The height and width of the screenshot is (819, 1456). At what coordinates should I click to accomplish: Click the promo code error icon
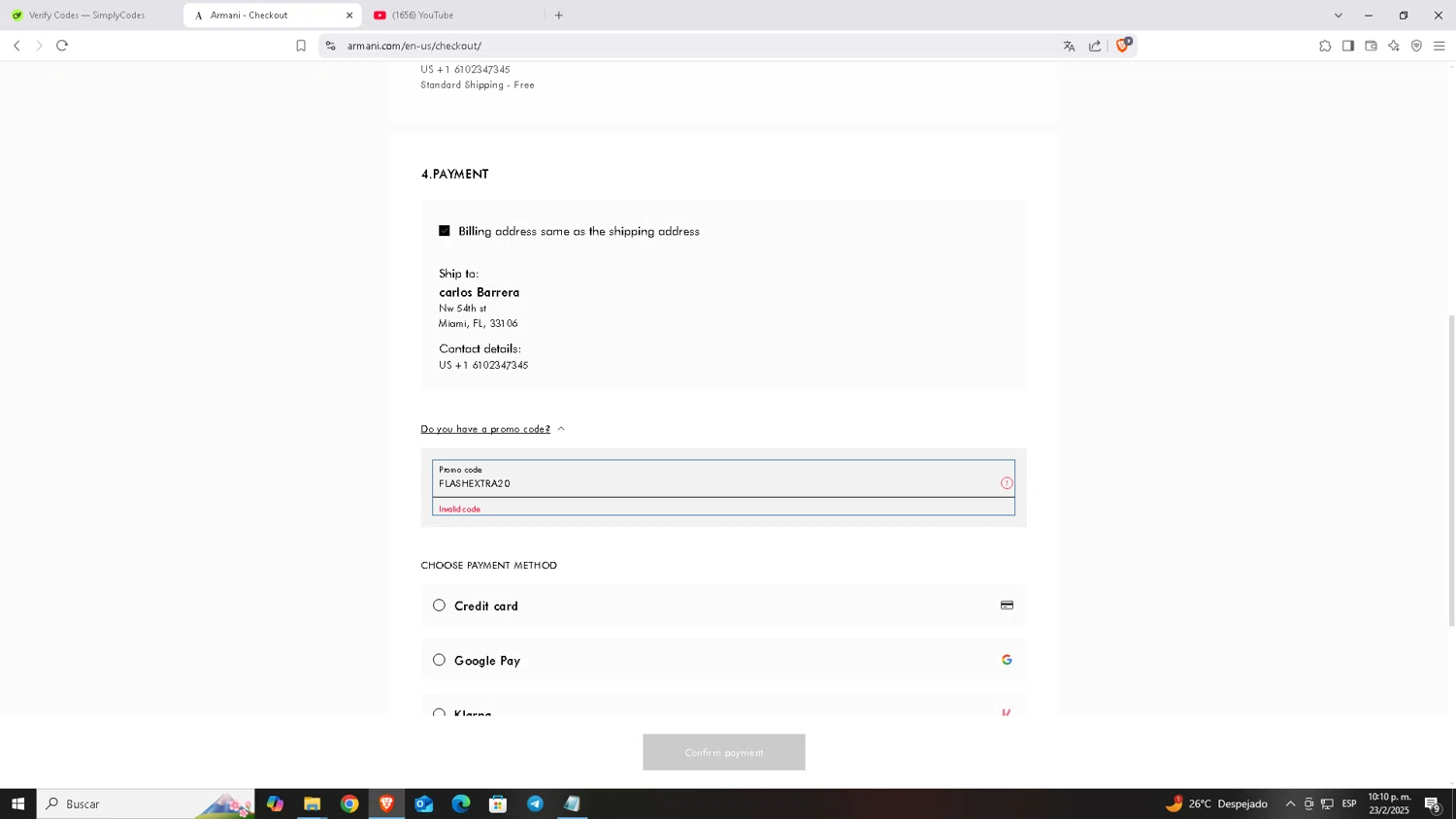click(x=1007, y=483)
